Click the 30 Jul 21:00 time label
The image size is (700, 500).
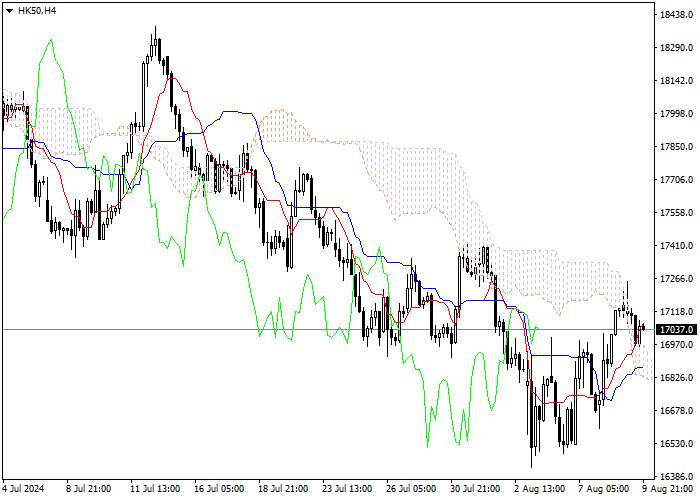point(475,489)
